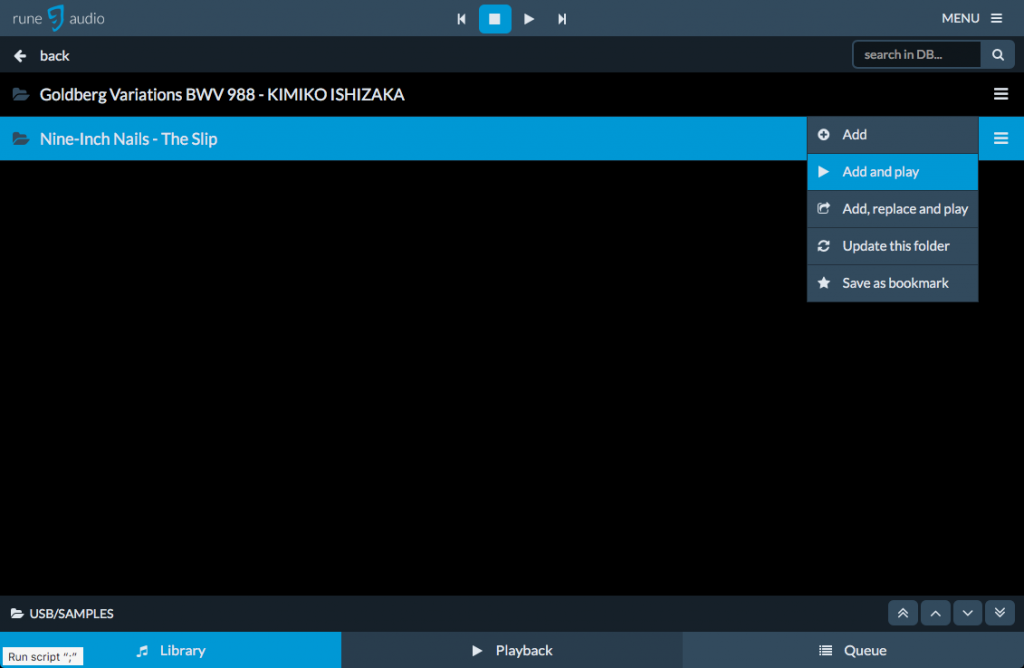Click the stop playback button

tap(494, 19)
